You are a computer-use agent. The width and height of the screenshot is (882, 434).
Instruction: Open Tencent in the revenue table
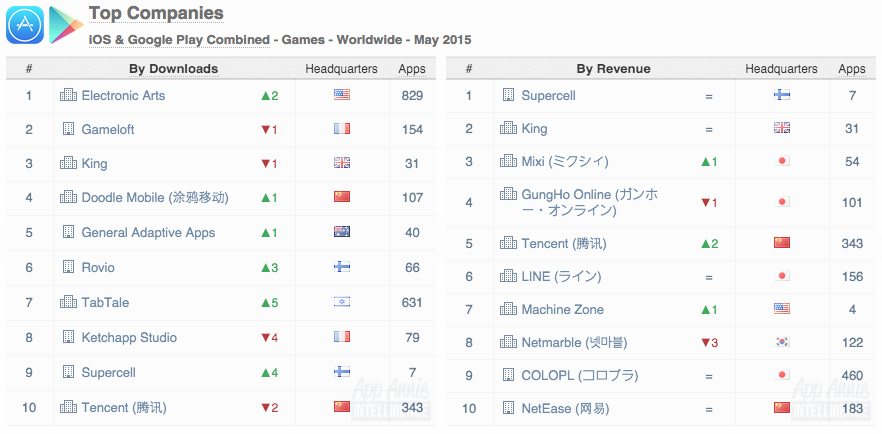pos(564,243)
